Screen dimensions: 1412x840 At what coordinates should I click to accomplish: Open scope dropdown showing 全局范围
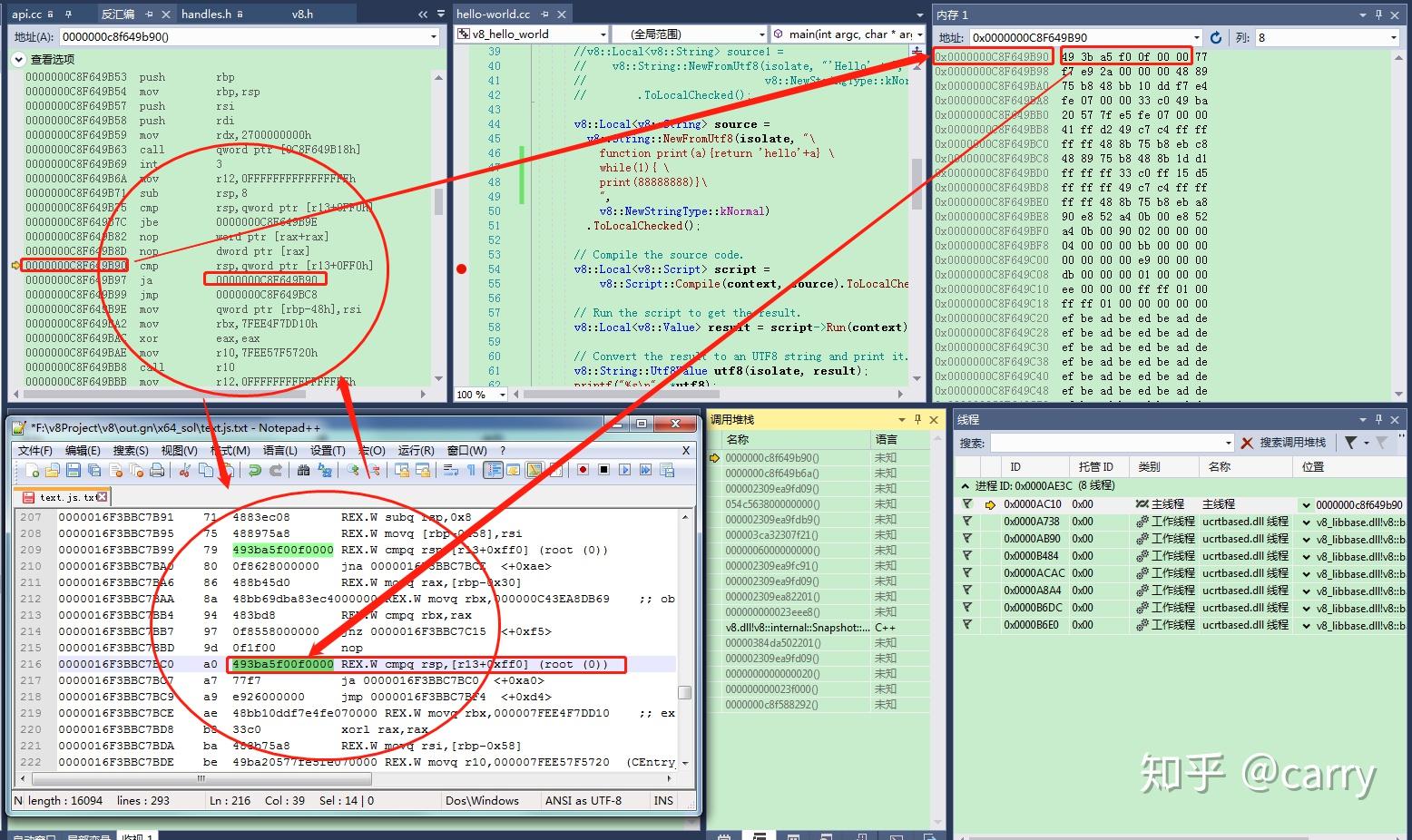tap(760, 34)
